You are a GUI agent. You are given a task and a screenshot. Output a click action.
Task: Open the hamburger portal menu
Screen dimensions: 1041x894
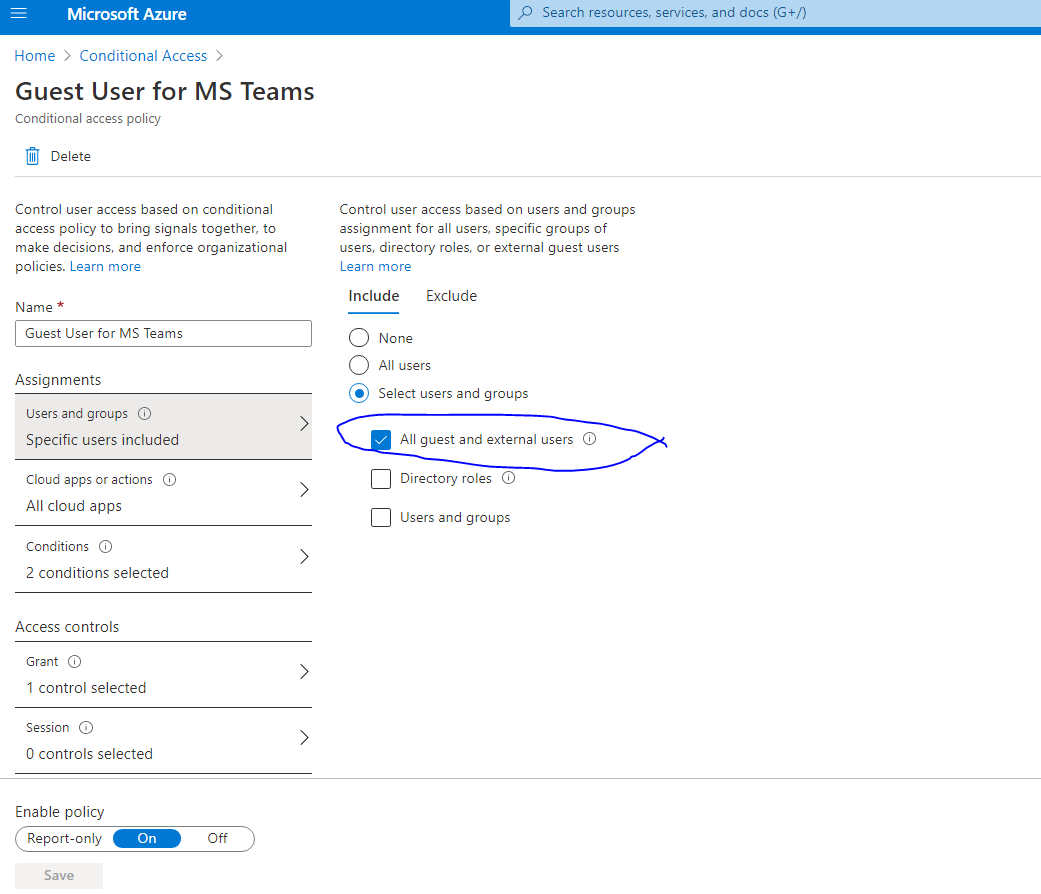point(19,13)
